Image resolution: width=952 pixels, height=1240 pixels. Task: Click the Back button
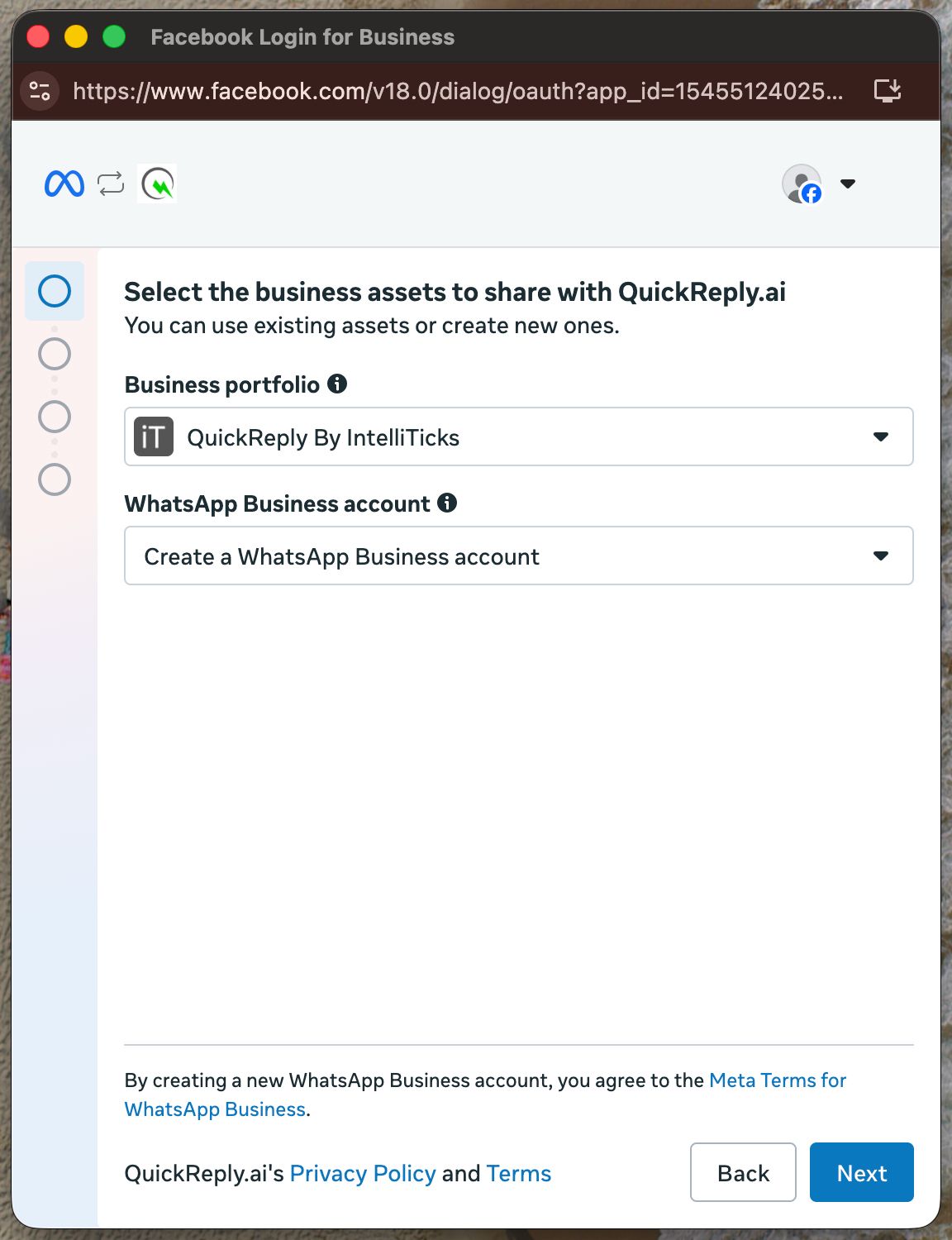point(743,1172)
